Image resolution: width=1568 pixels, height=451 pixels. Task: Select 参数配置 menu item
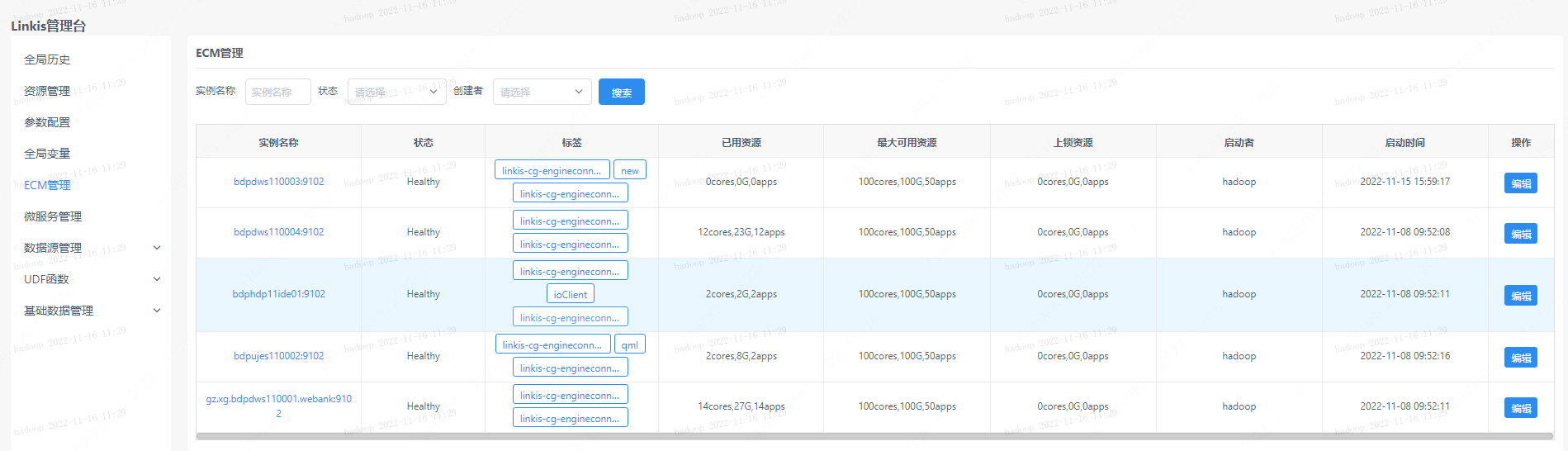tap(47, 122)
